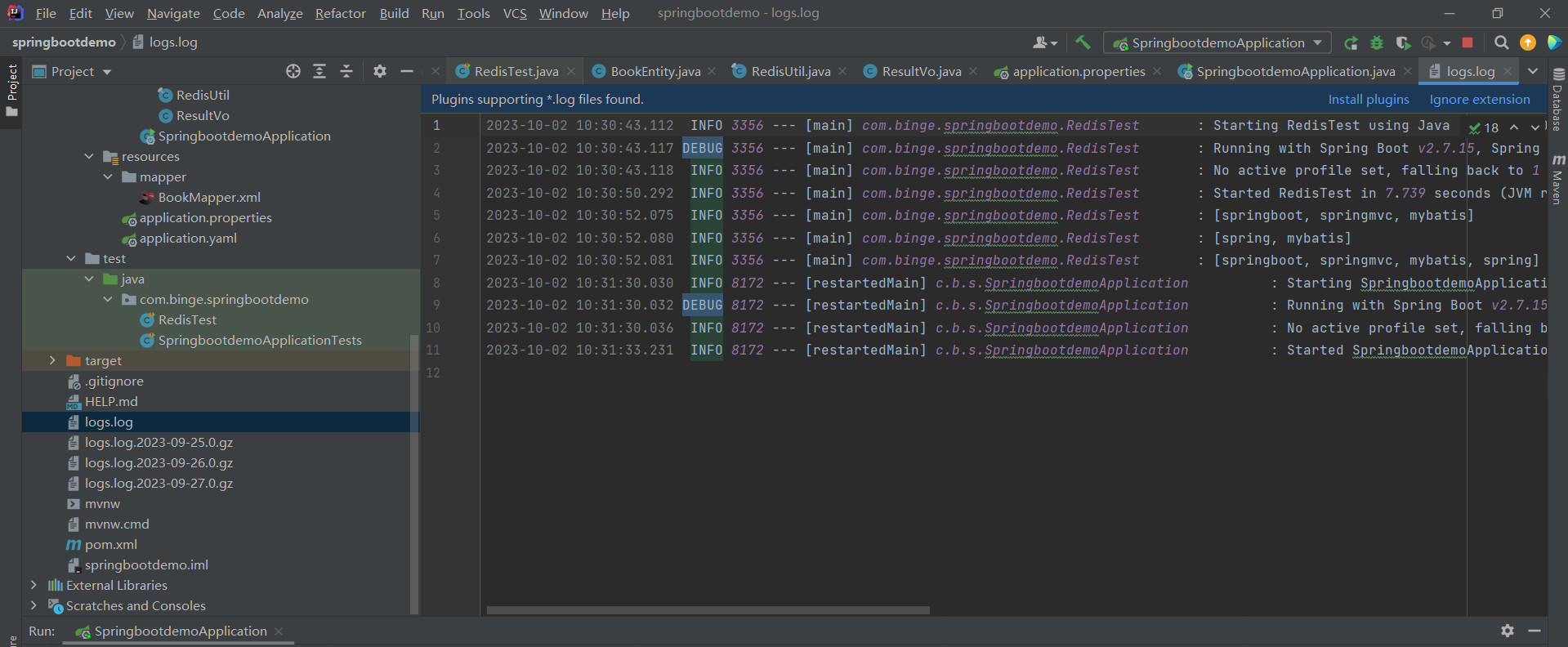Viewport: 1568px width, 647px height.
Task: Open Search Everywhere magnifier
Action: [1501, 42]
